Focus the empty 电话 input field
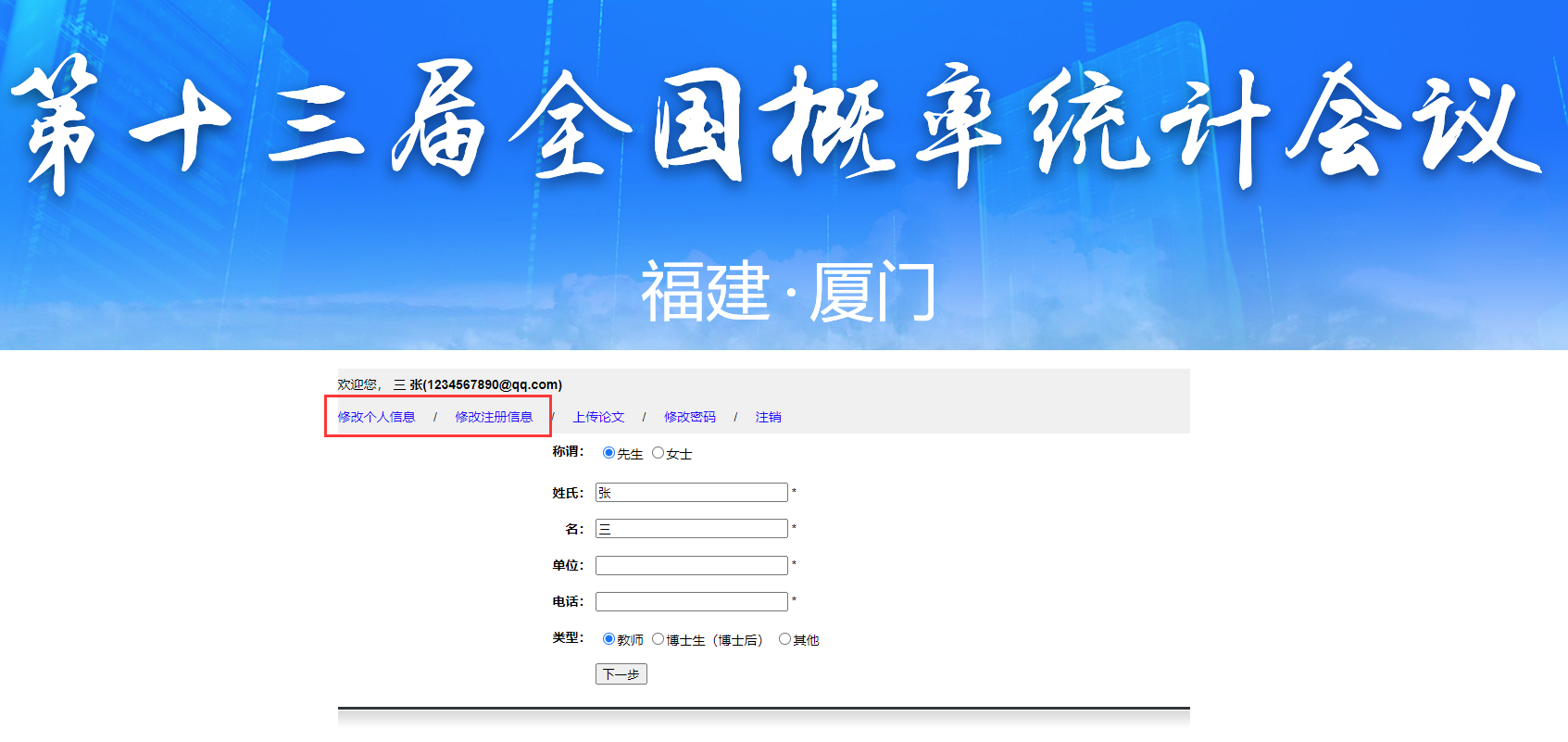The image size is (1568, 742). (691, 601)
